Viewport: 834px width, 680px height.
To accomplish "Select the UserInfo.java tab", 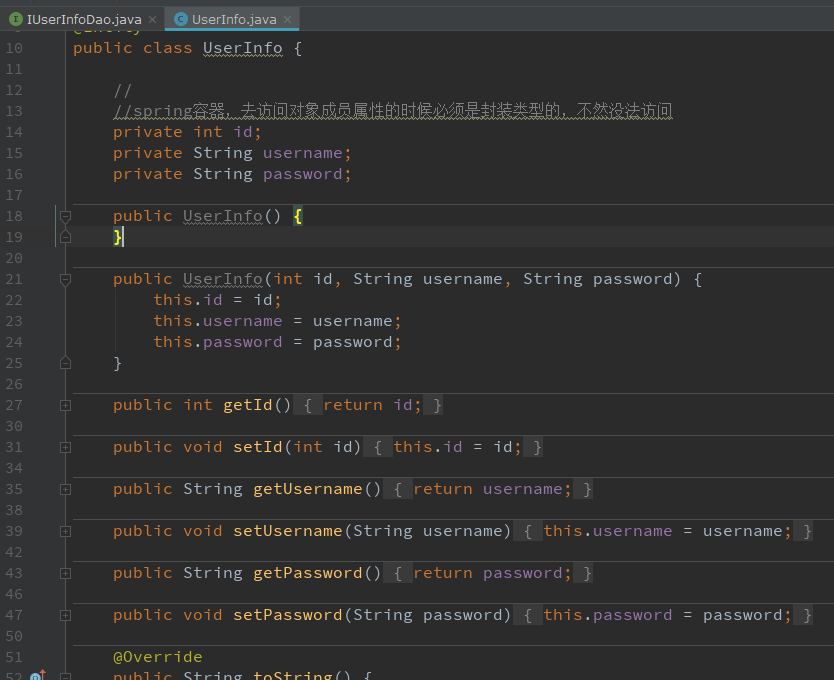I will point(233,20).
